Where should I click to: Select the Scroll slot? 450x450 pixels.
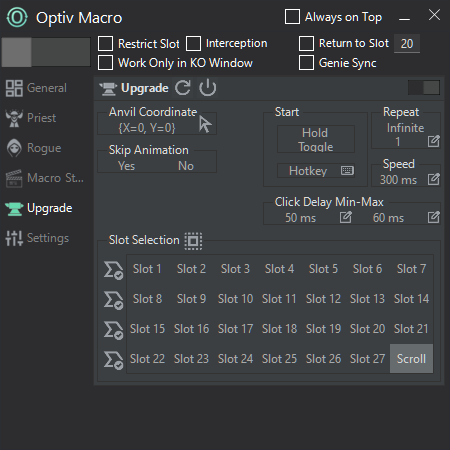click(x=411, y=359)
